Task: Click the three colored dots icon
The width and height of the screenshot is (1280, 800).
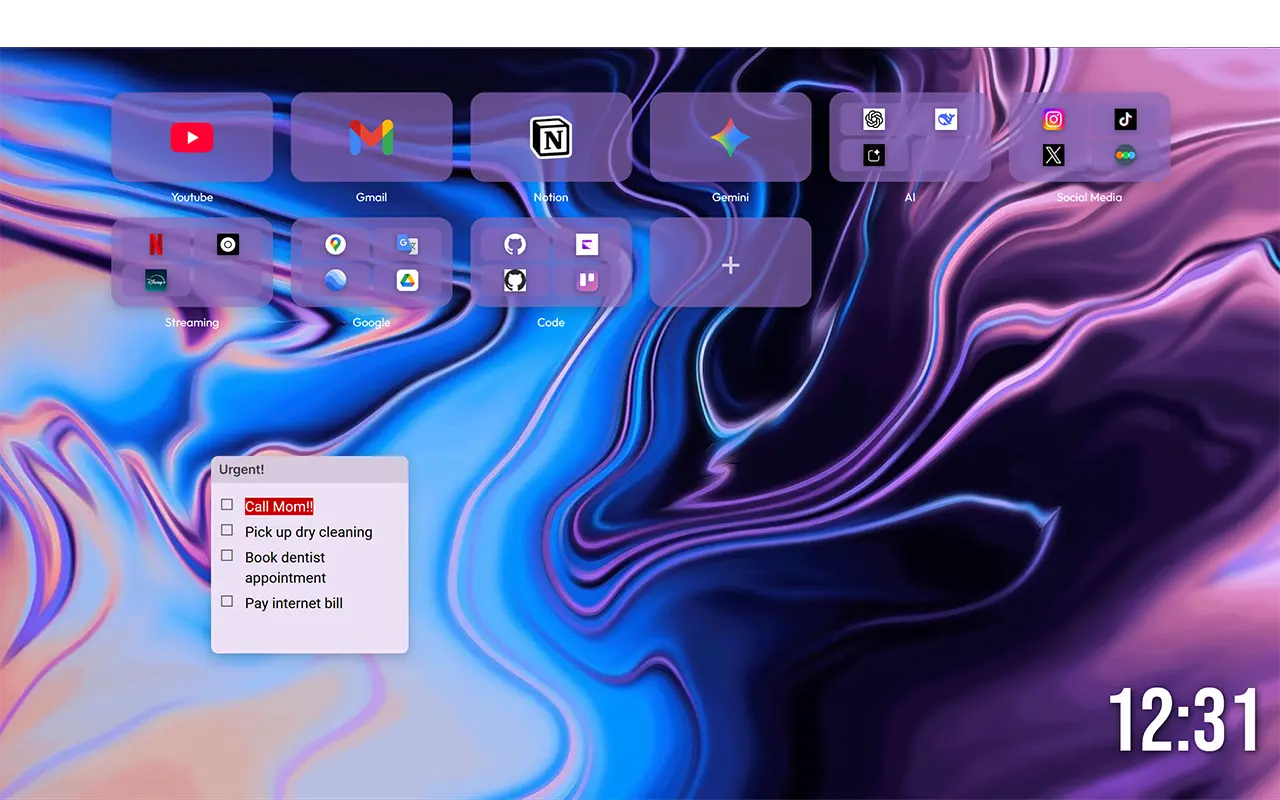Action: coord(1126,155)
